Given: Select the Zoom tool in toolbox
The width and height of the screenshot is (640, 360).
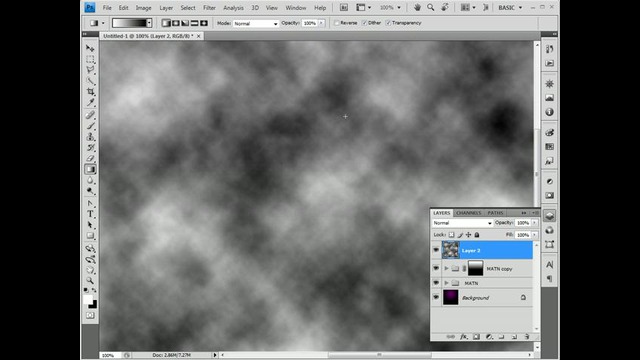Looking at the screenshot, I should [x=90, y=281].
